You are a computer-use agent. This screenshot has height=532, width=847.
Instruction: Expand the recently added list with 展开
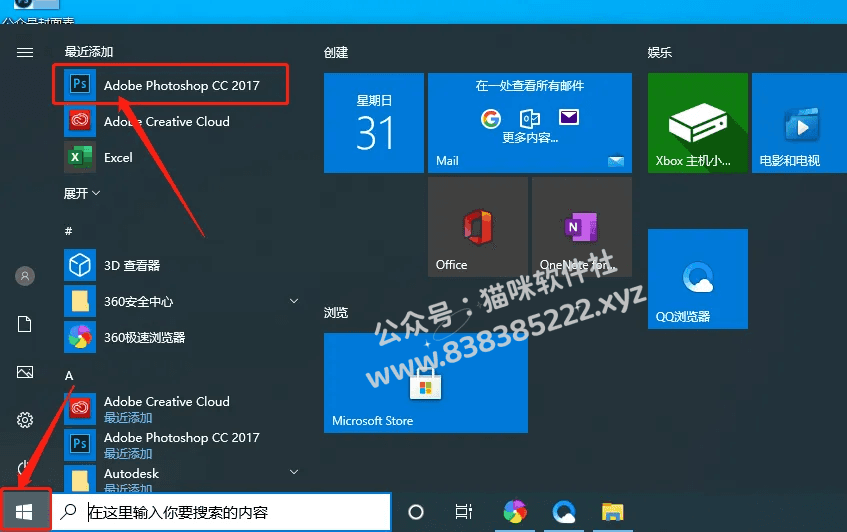[82, 193]
